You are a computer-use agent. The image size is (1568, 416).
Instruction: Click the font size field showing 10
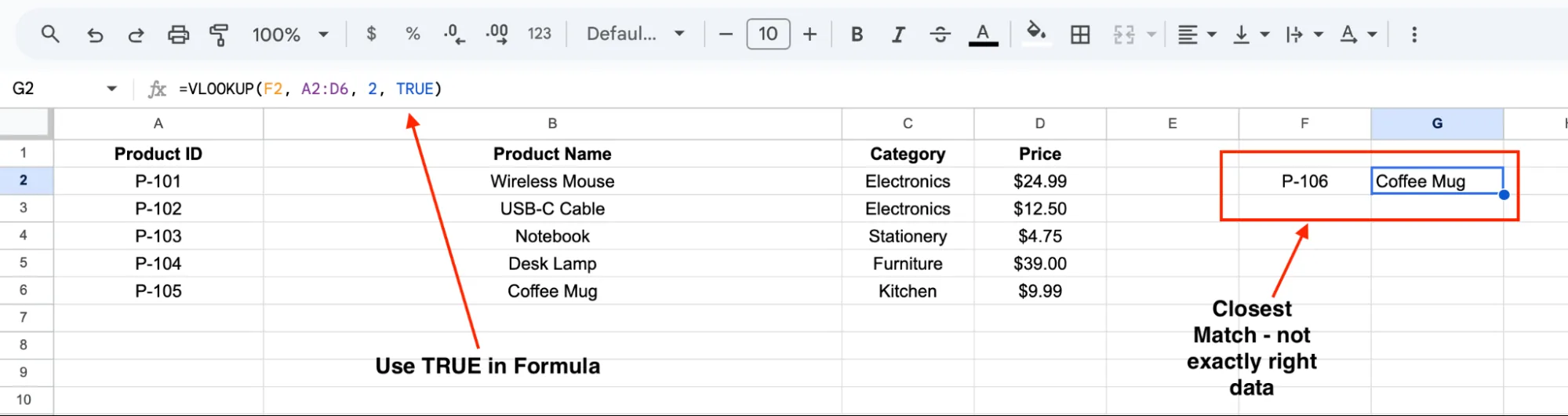coord(768,34)
